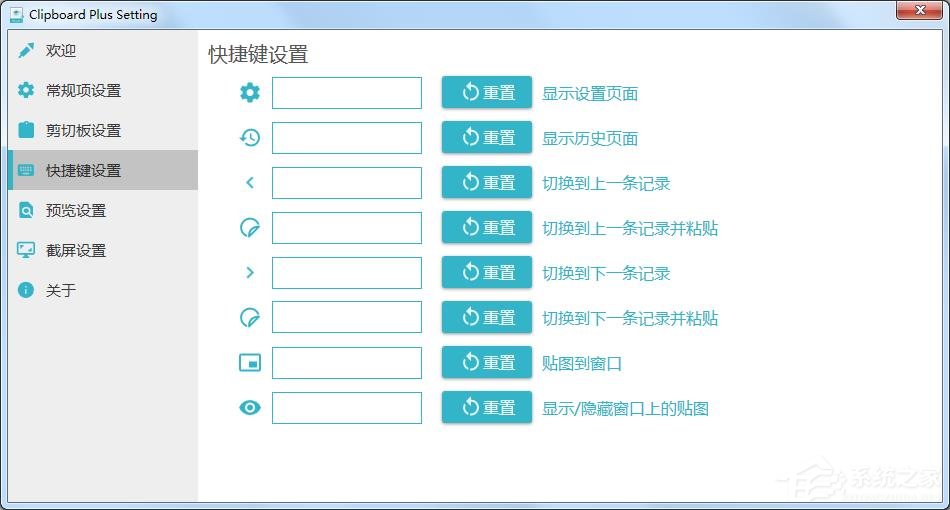
Task: Click the hotkey field for 切换到下一条记录
Action: [x=347, y=273]
